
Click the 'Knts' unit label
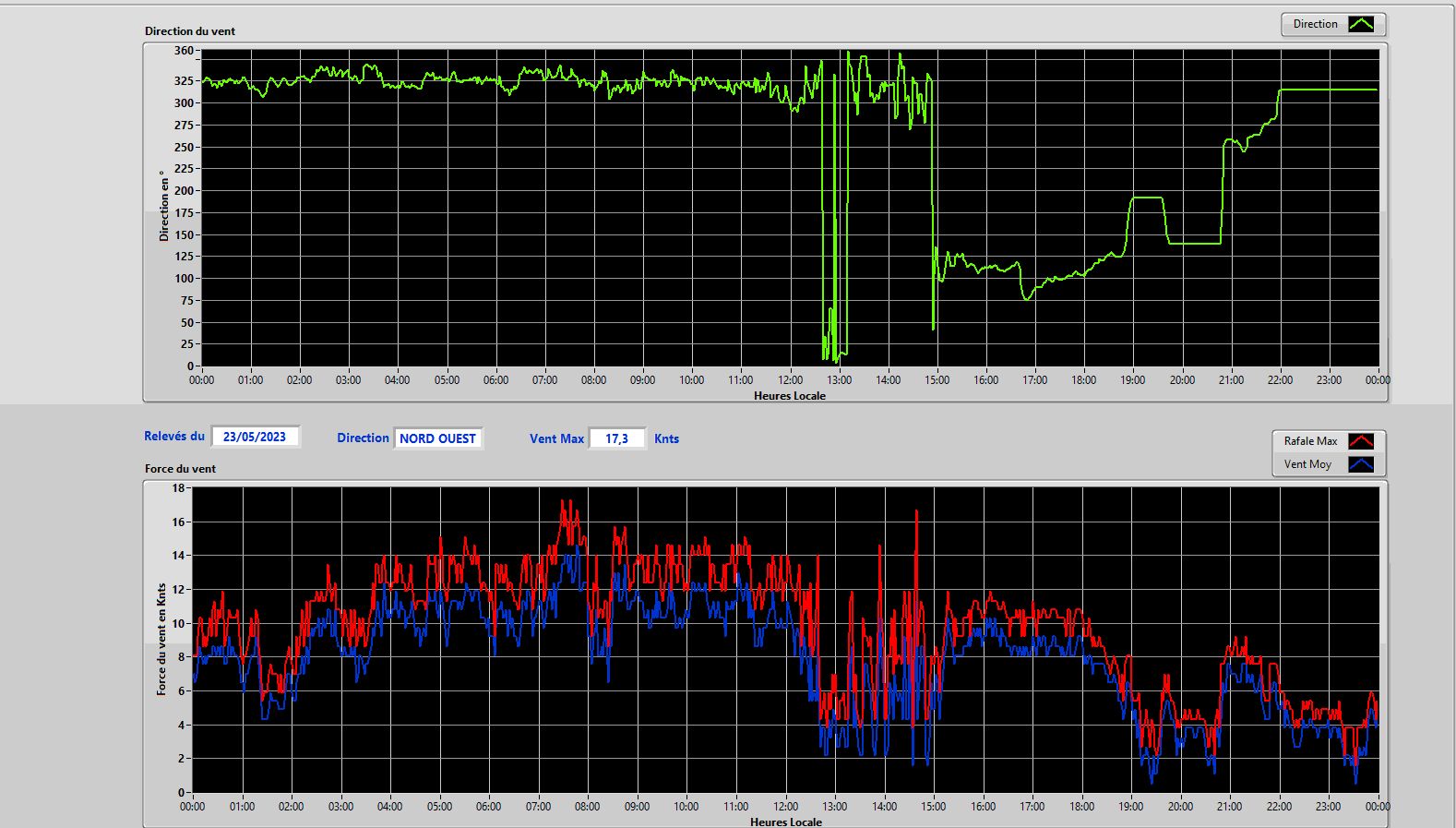(x=666, y=439)
